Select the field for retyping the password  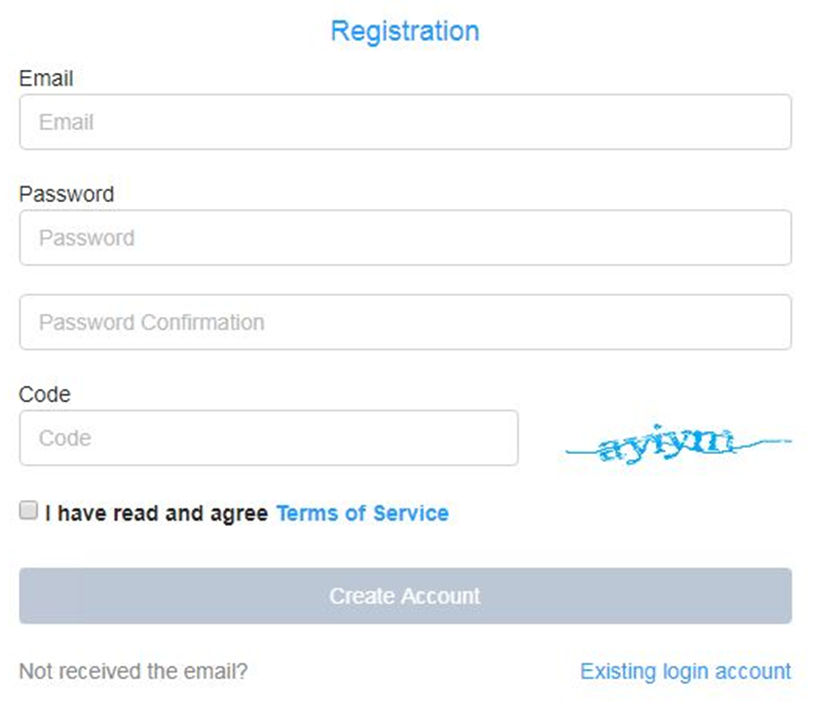[406, 322]
